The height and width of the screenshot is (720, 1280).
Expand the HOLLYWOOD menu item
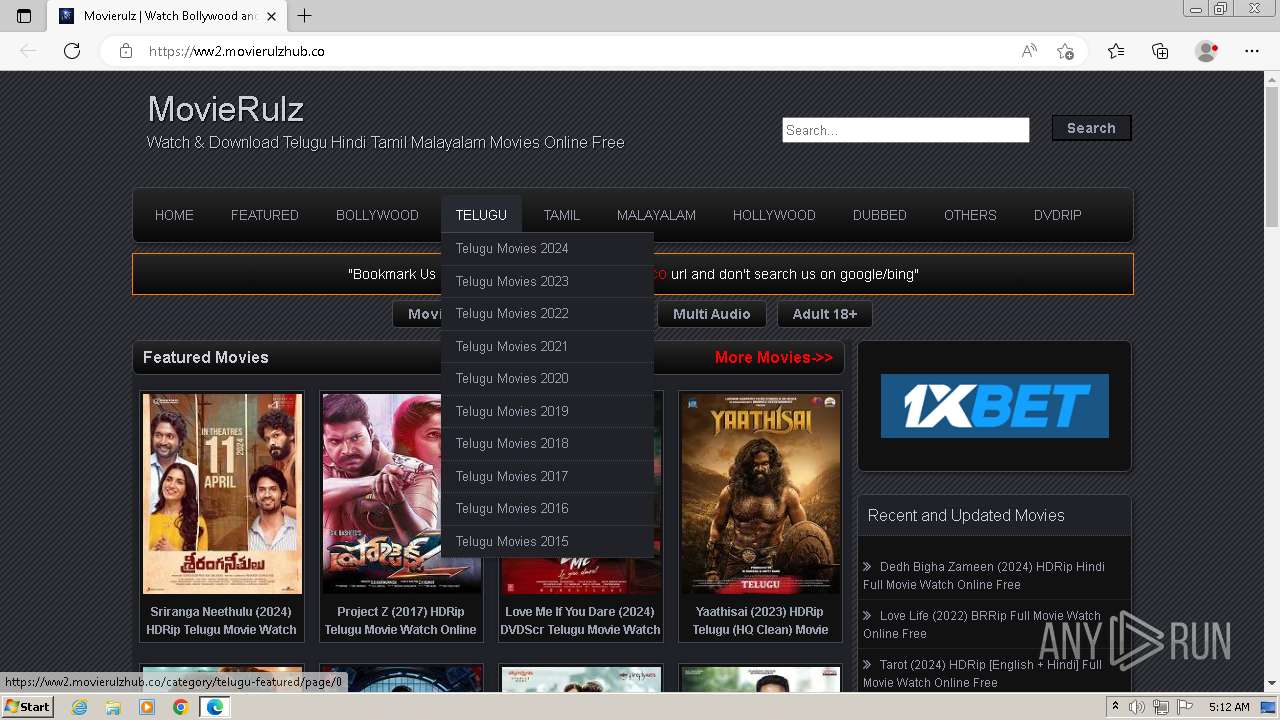[x=774, y=215]
